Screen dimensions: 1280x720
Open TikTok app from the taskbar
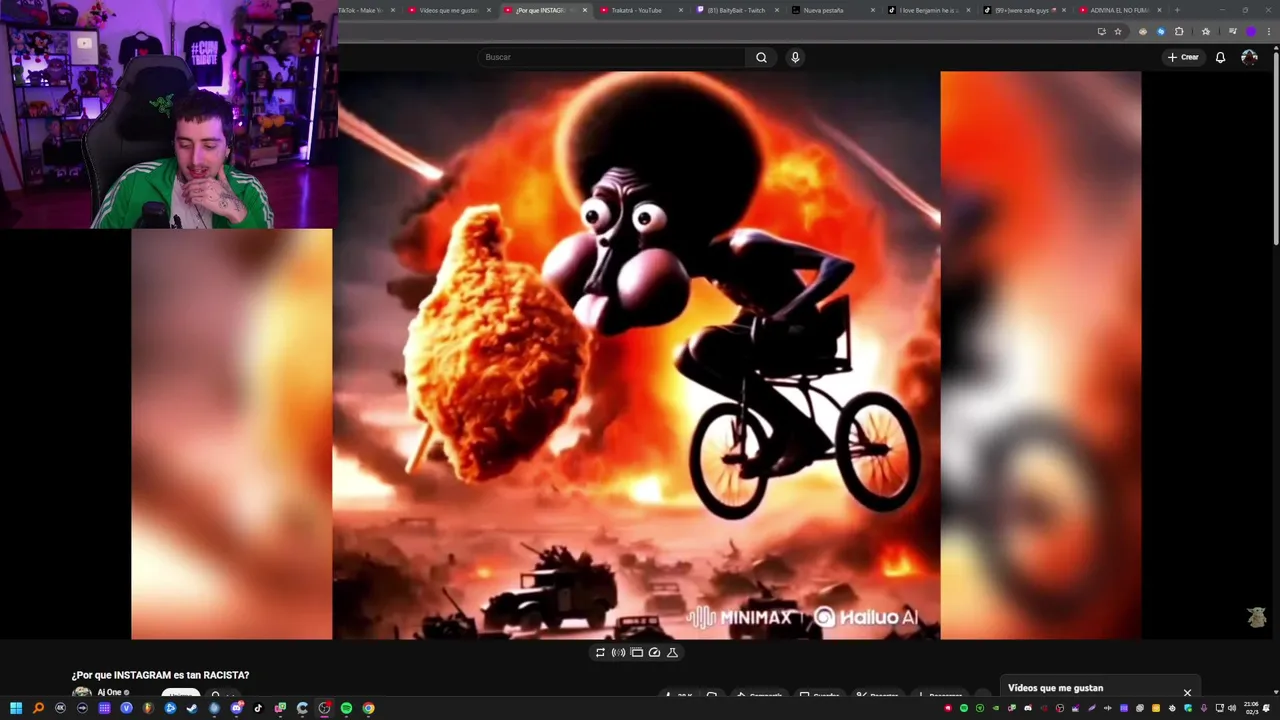[258, 708]
